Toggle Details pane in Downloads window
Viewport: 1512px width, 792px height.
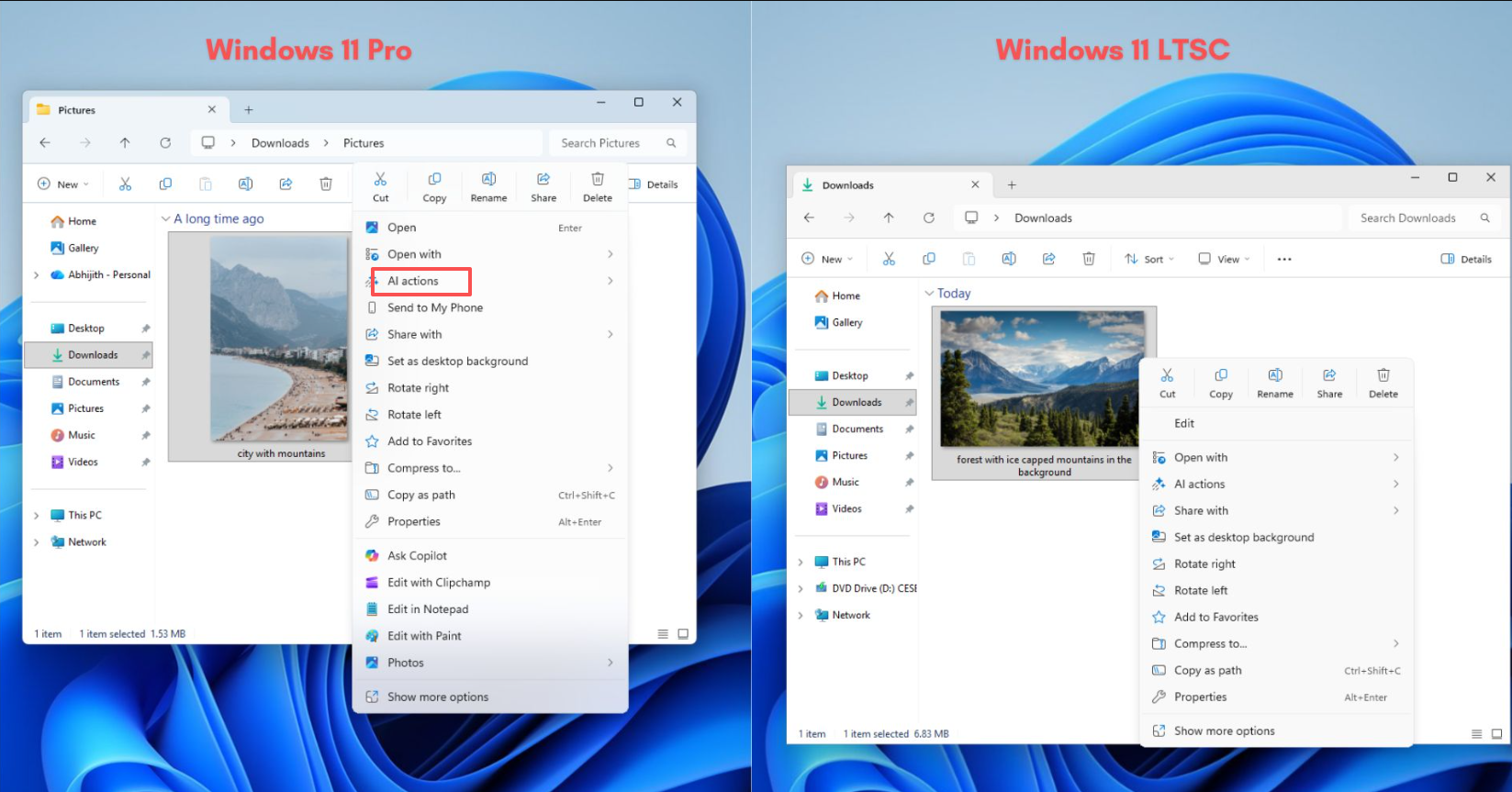point(1466,260)
